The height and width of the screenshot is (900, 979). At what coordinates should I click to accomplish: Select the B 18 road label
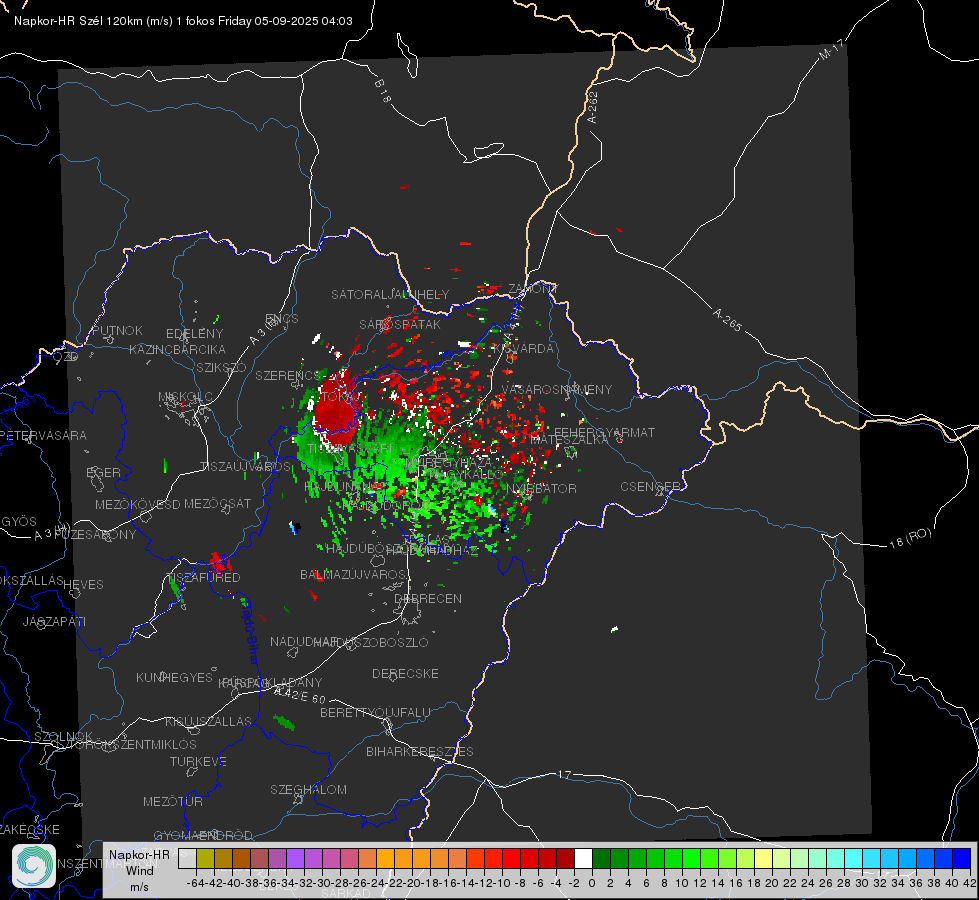click(383, 91)
